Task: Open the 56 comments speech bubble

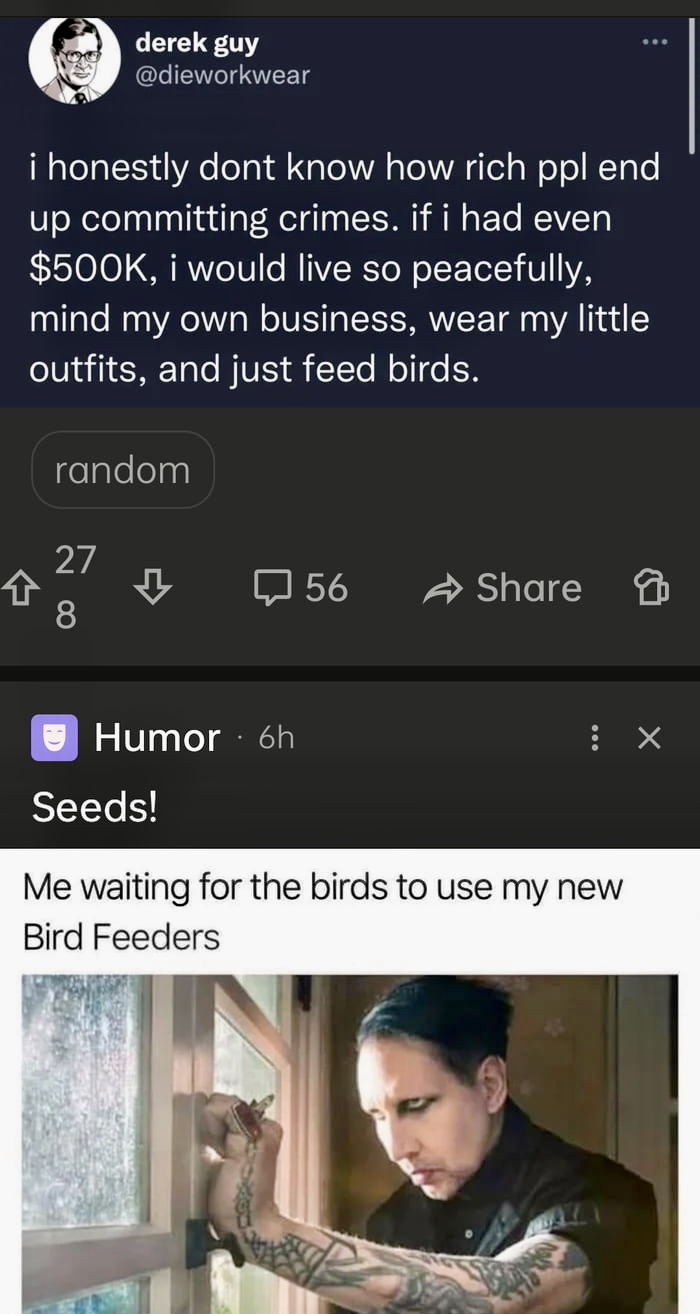Action: 270,588
